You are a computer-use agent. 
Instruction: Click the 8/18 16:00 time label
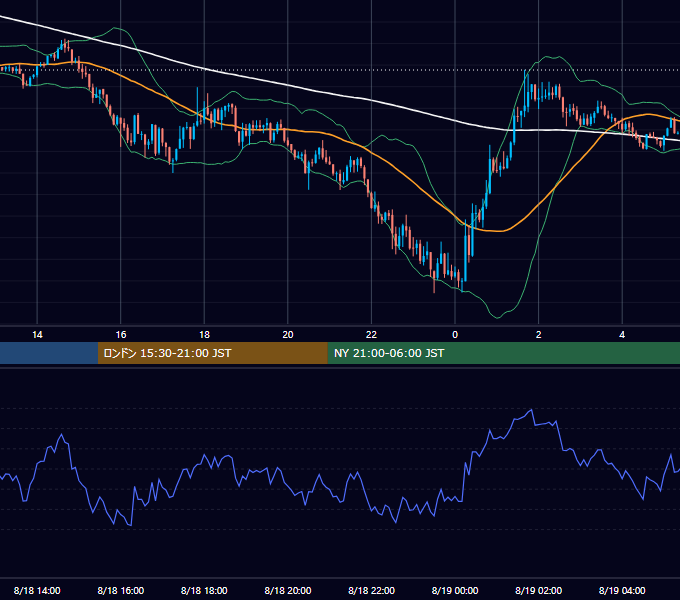[x=121, y=590]
